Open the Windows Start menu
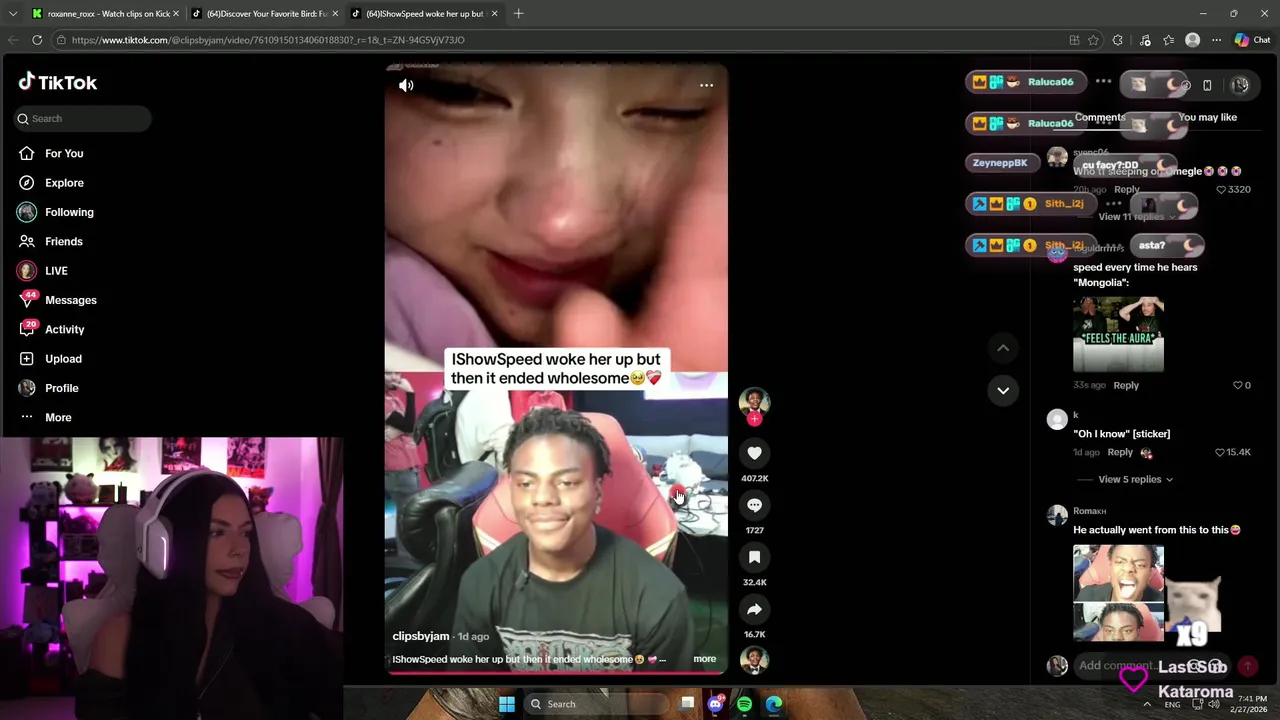The image size is (1280, 720). pyautogui.click(x=507, y=704)
